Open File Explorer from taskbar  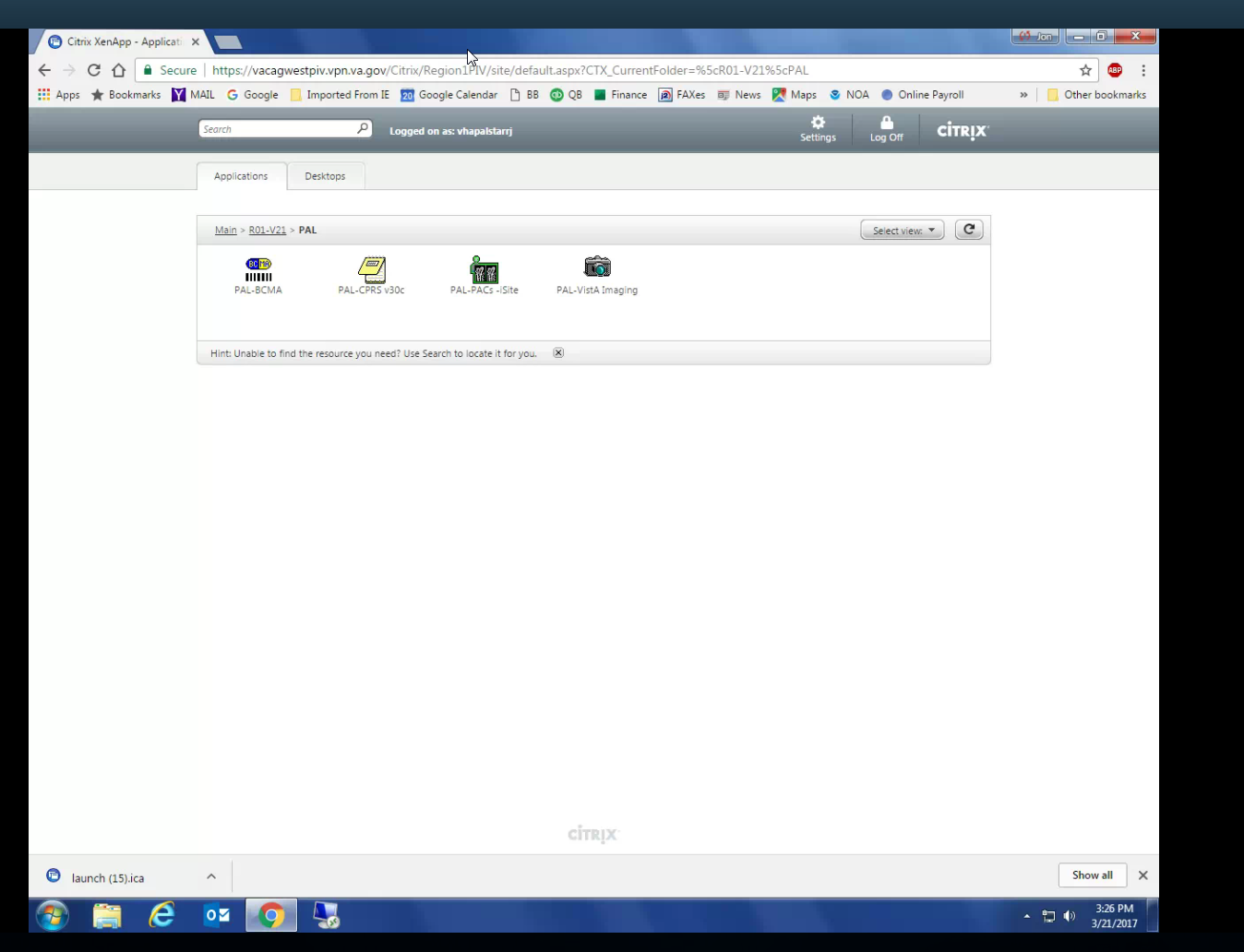click(x=107, y=916)
